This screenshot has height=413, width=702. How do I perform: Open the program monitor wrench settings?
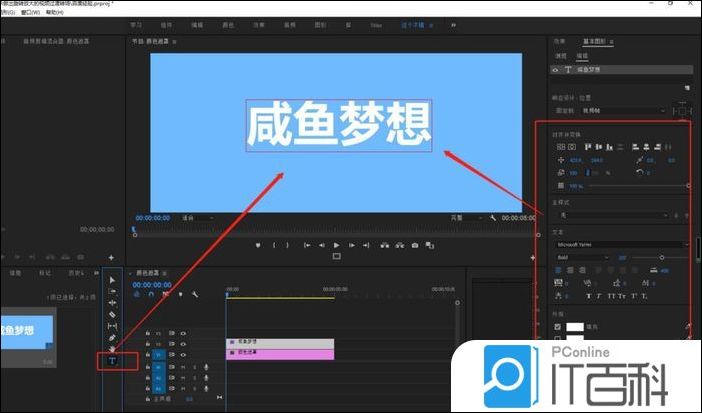(x=494, y=217)
